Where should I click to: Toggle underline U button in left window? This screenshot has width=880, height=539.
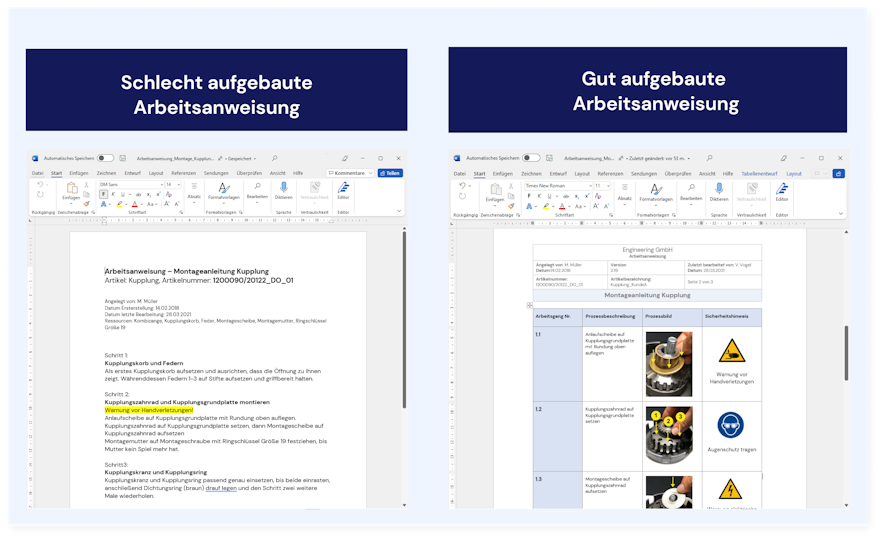123,194
